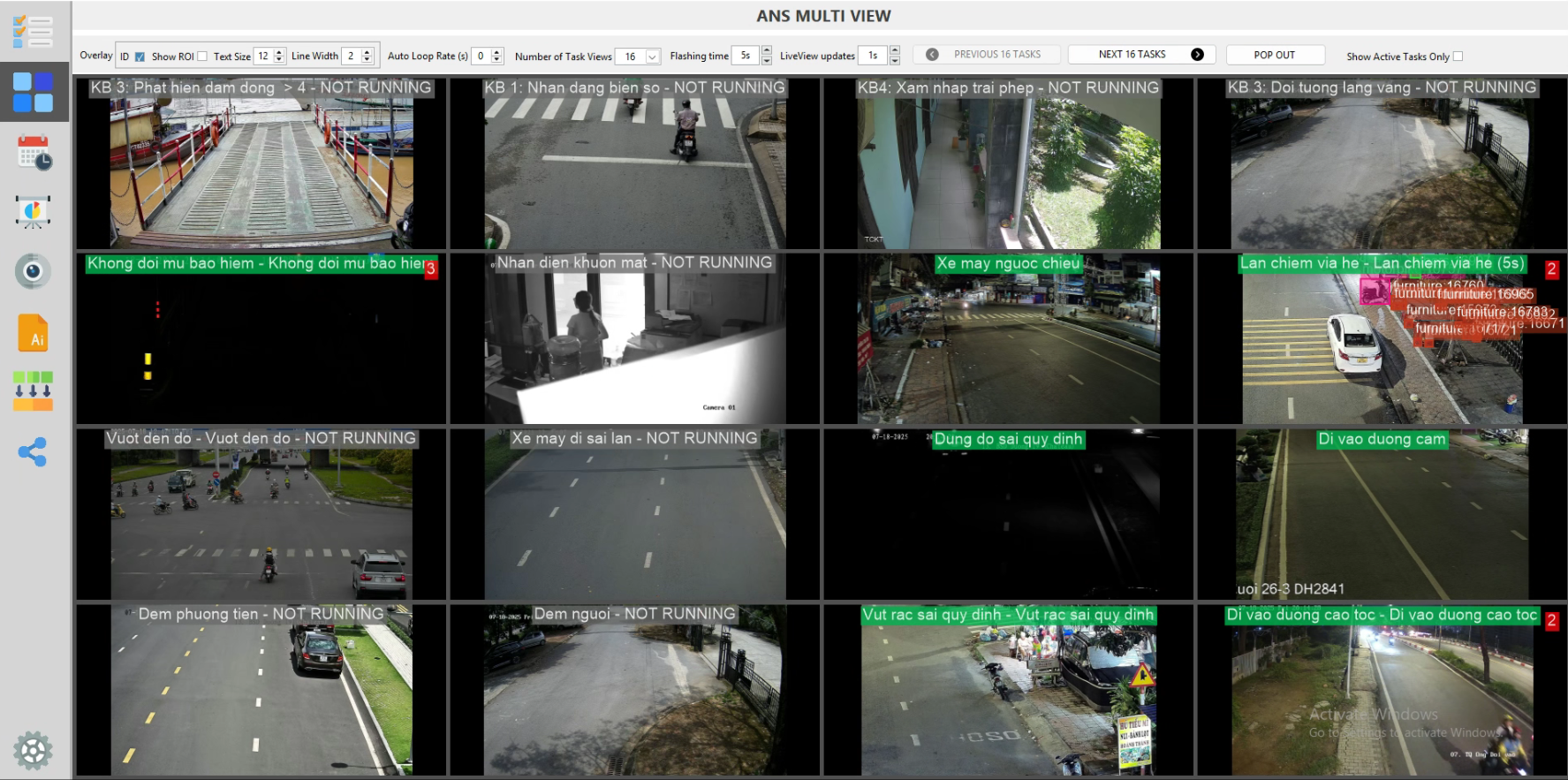
Task: Tick Show Active Tasks Only checkbox
Action: [x=1458, y=57]
